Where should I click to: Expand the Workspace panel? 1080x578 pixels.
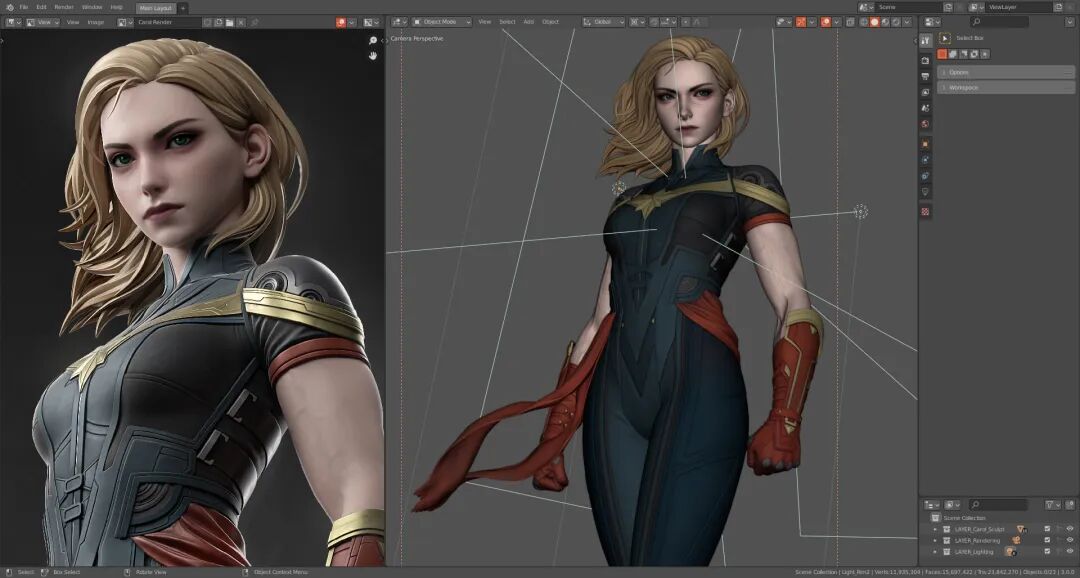1006,87
